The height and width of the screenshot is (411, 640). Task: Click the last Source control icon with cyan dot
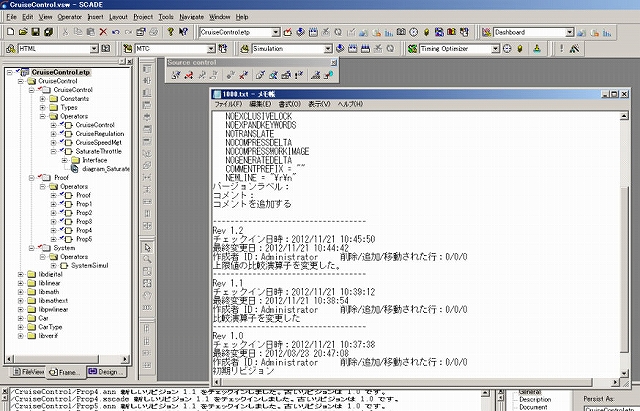[329, 75]
